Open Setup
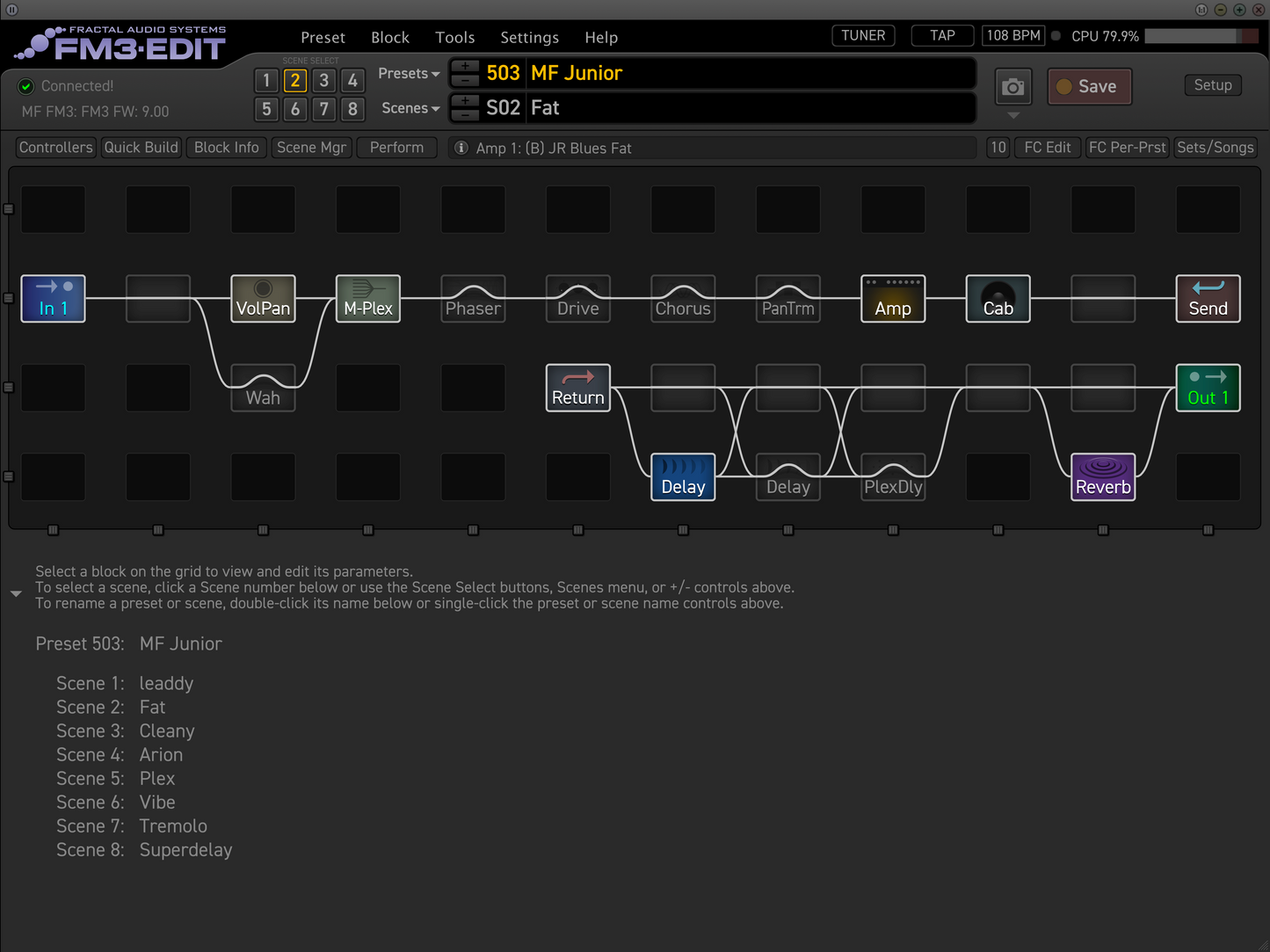This screenshot has height=952, width=1270. click(1213, 85)
